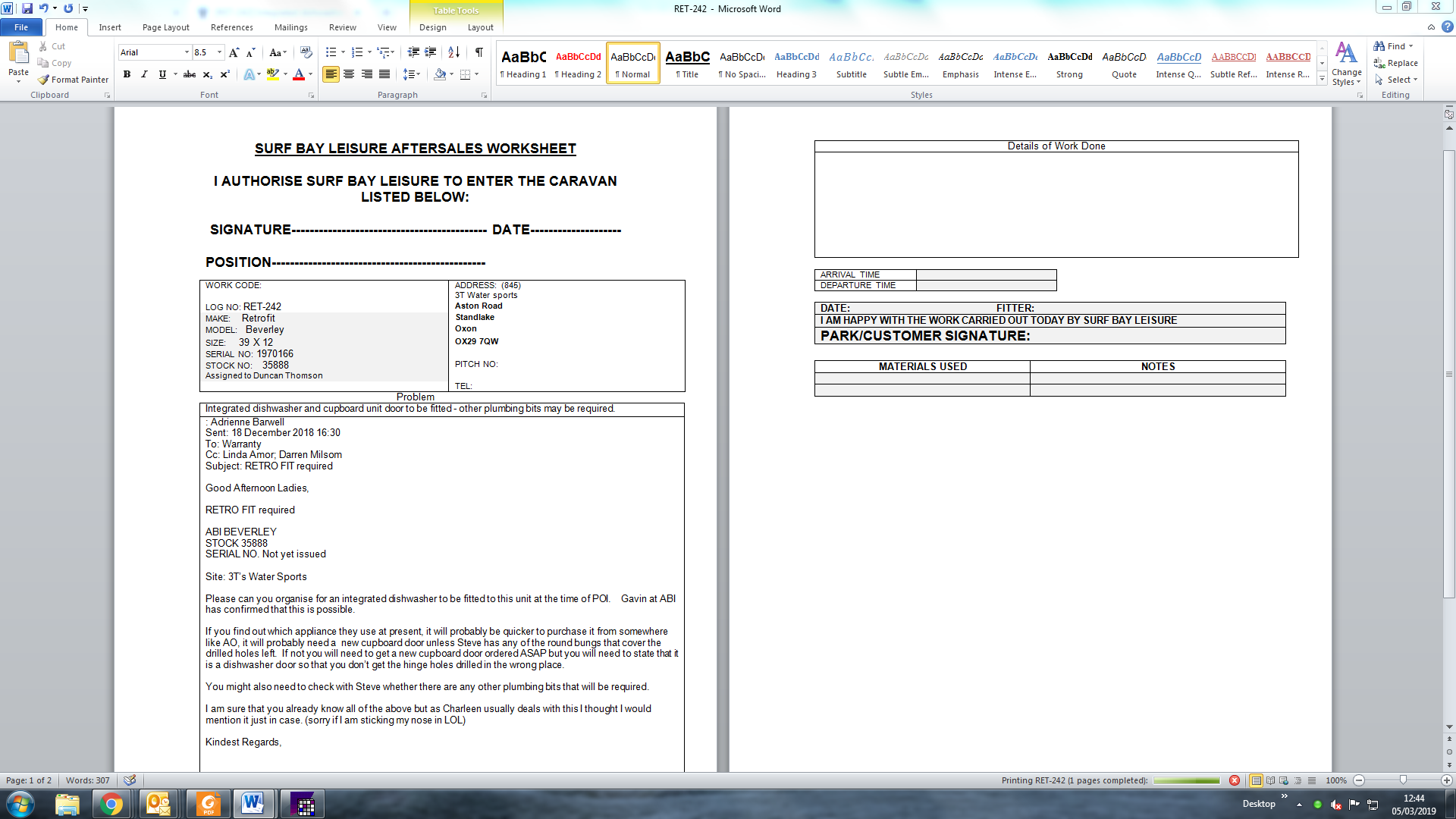
Task: Toggle Italic formatting
Action: tap(144, 74)
